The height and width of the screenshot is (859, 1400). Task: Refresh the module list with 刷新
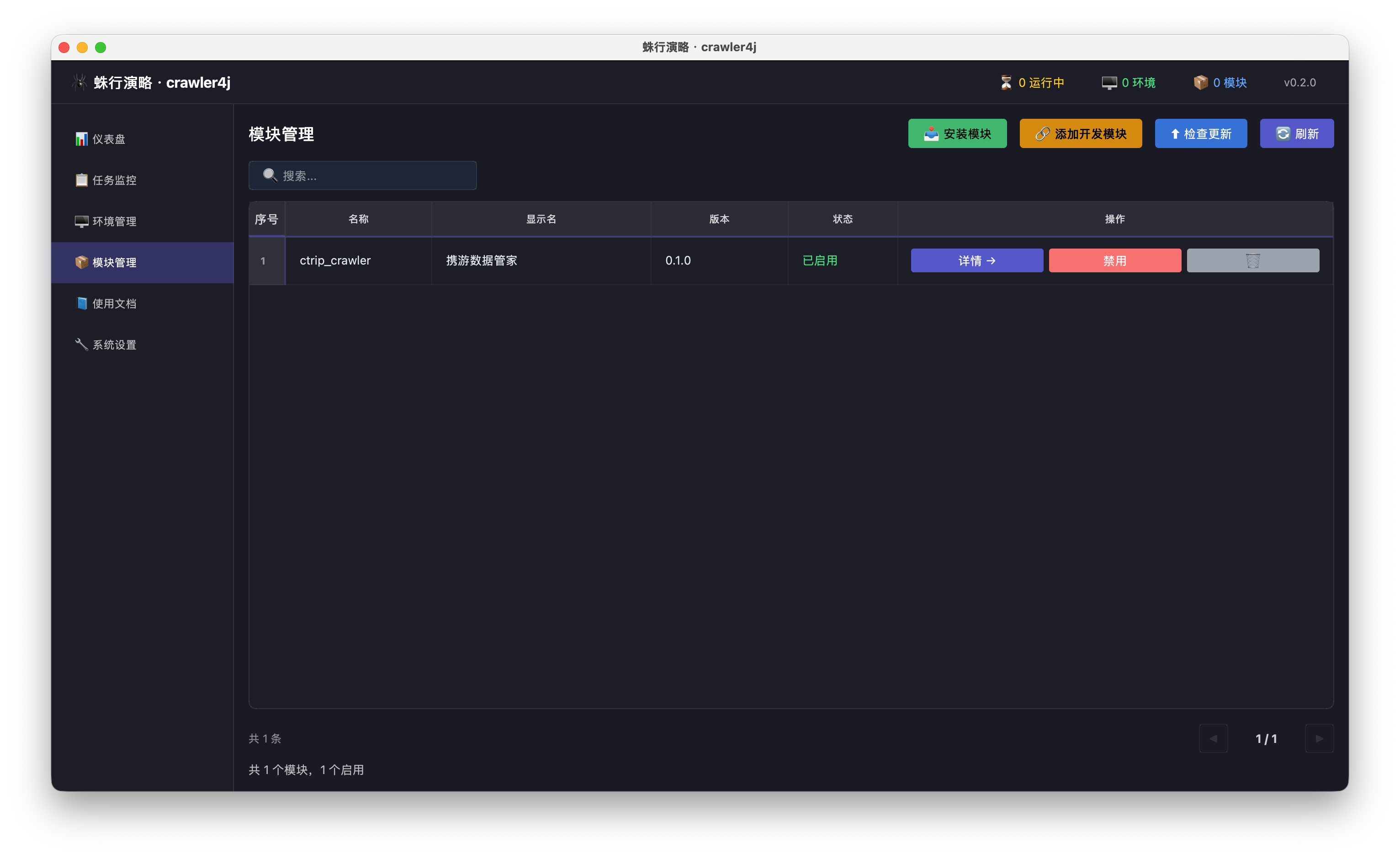click(x=1297, y=133)
